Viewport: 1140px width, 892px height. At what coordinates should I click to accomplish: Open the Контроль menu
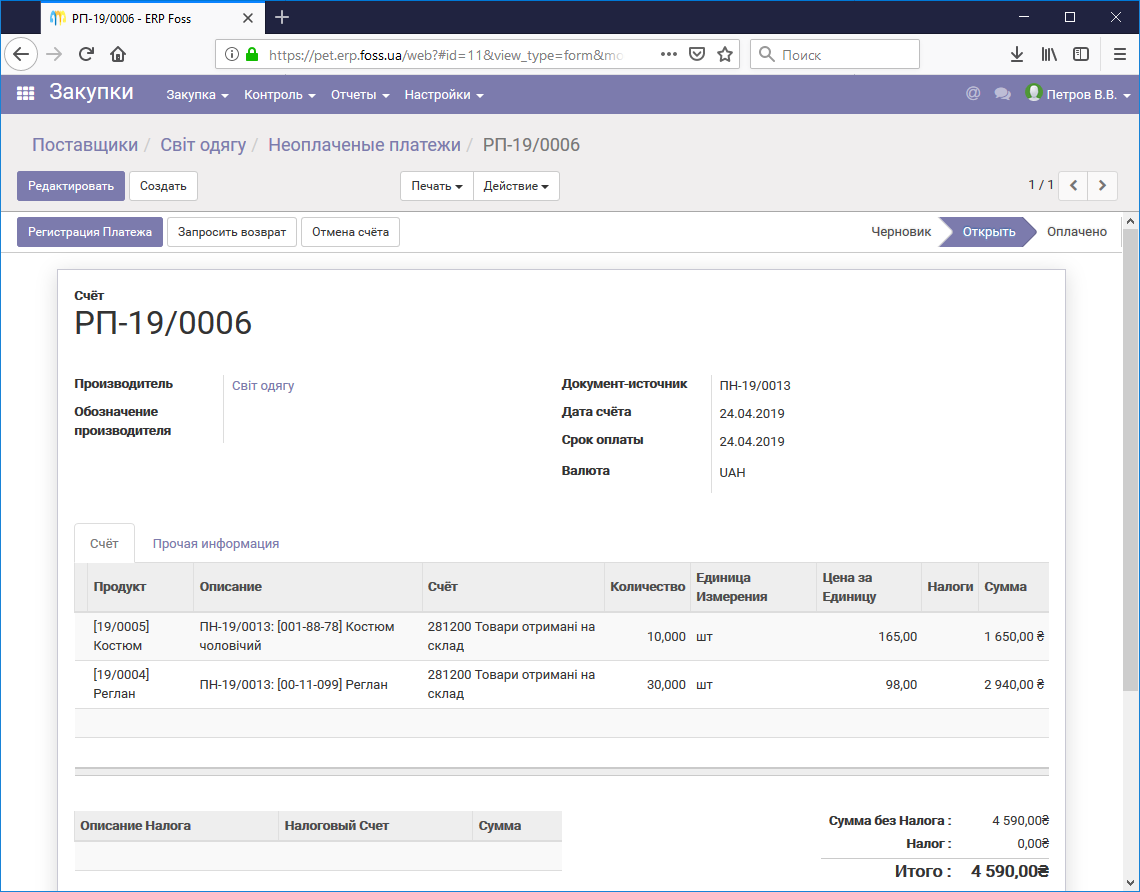(x=279, y=95)
